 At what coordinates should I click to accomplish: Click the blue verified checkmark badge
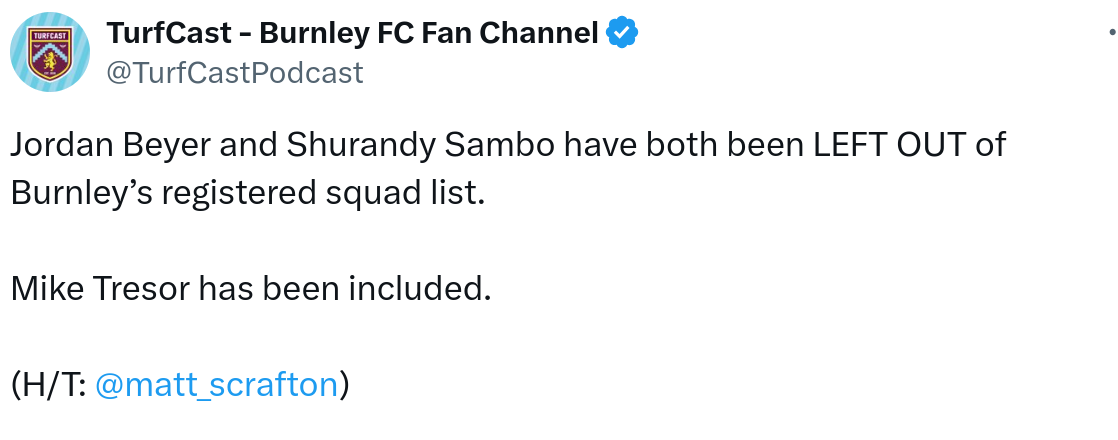pyautogui.click(x=623, y=34)
